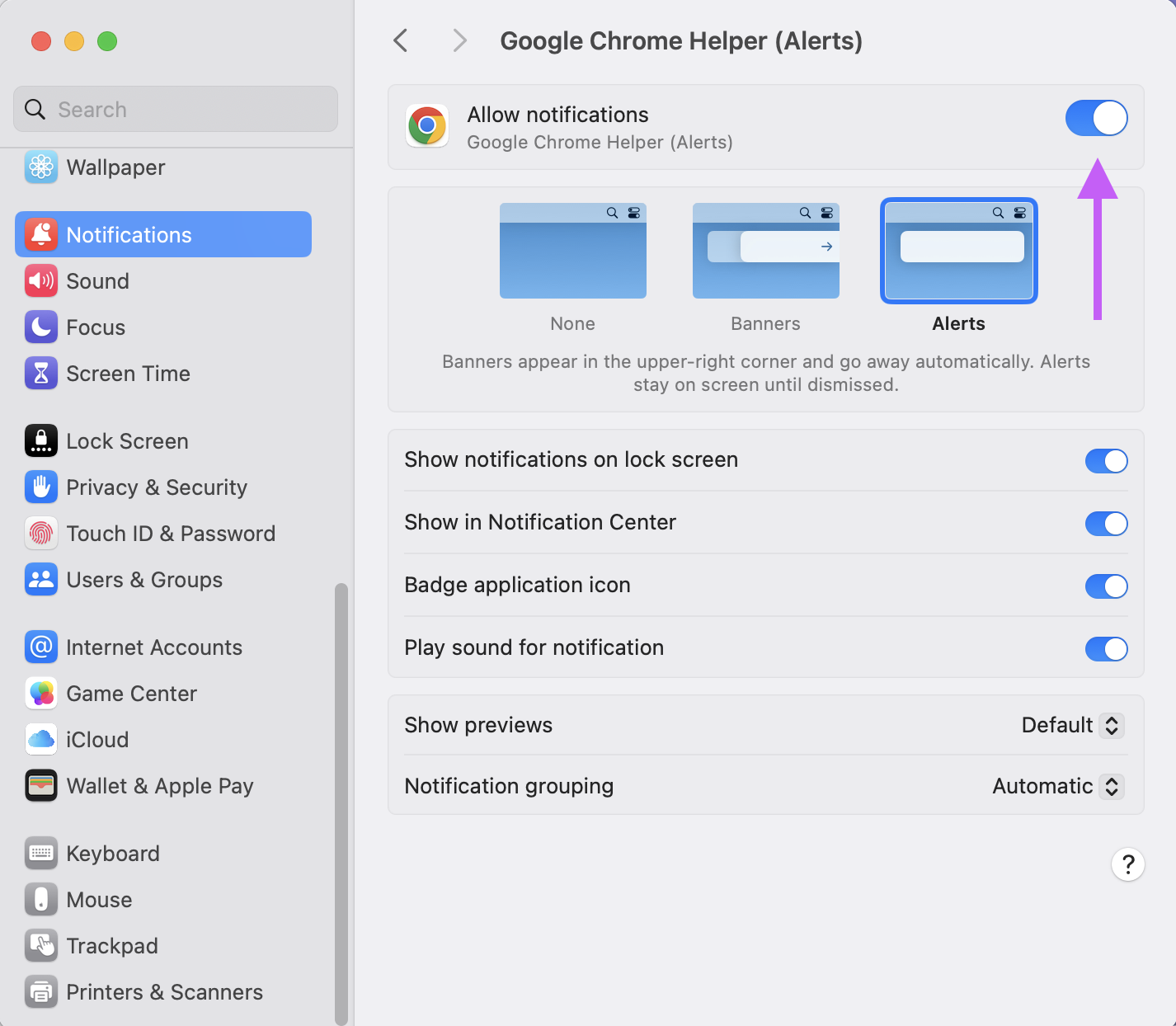The image size is (1176, 1026).
Task: Open Game Center settings
Action: pos(163,693)
